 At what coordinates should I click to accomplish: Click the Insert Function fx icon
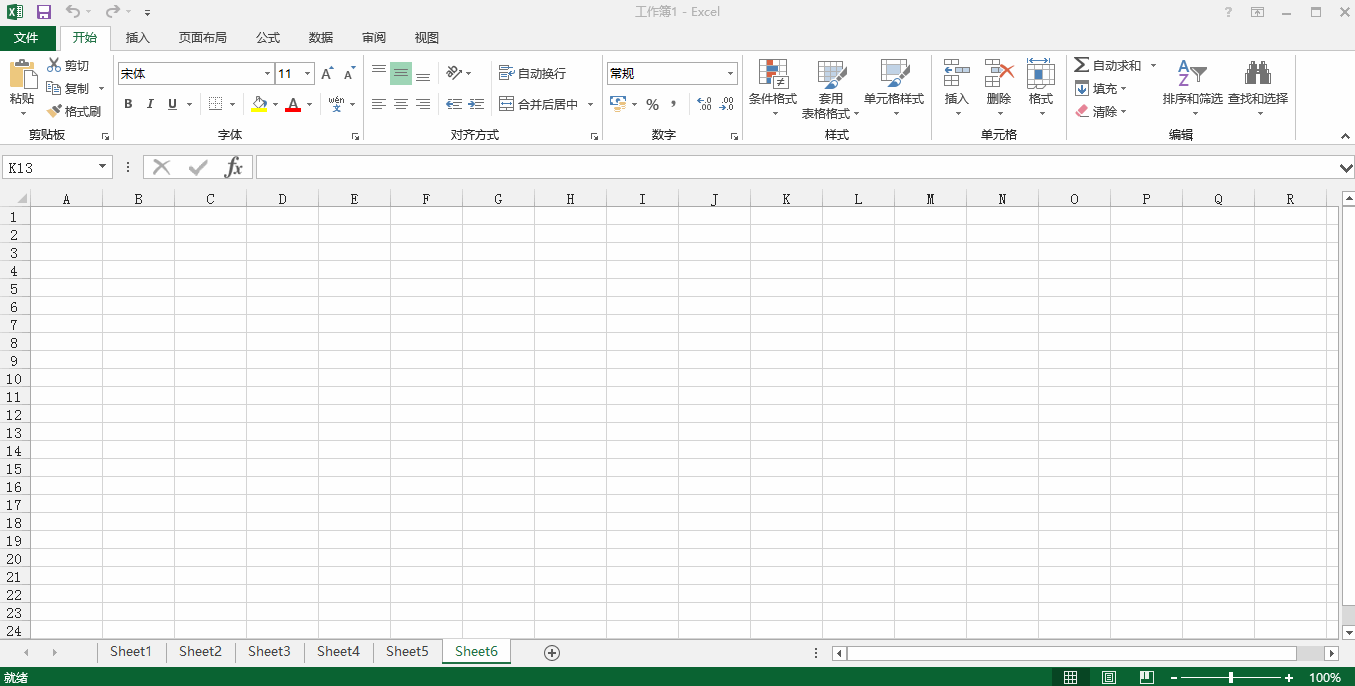coord(233,167)
